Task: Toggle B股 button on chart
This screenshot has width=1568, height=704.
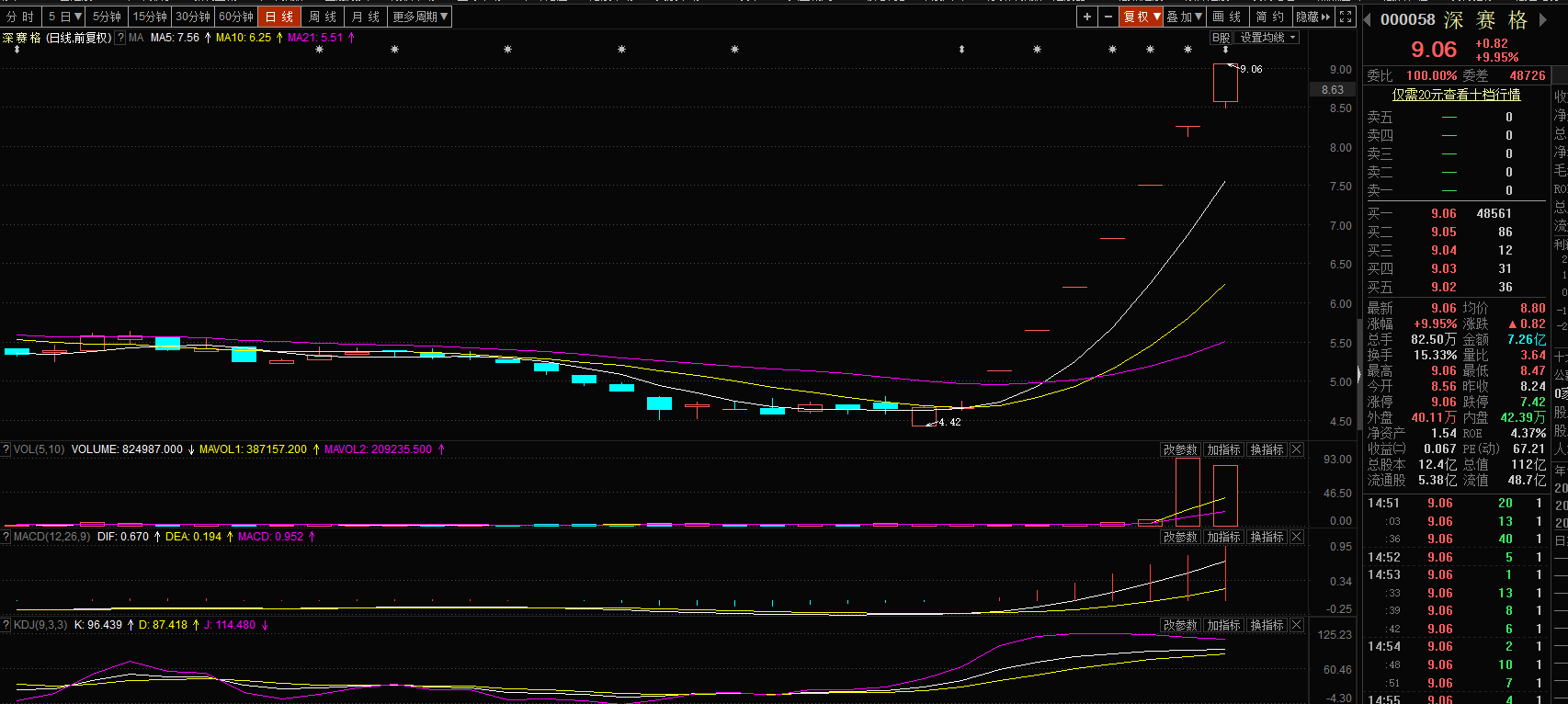Action: coord(1221,38)
